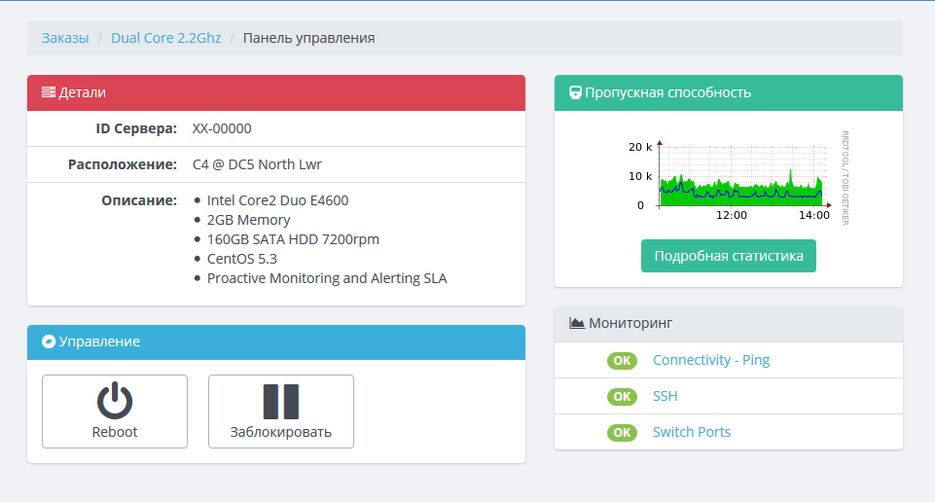
Task: Click the icon next to Пропускная способность
Action: [575, 92]
